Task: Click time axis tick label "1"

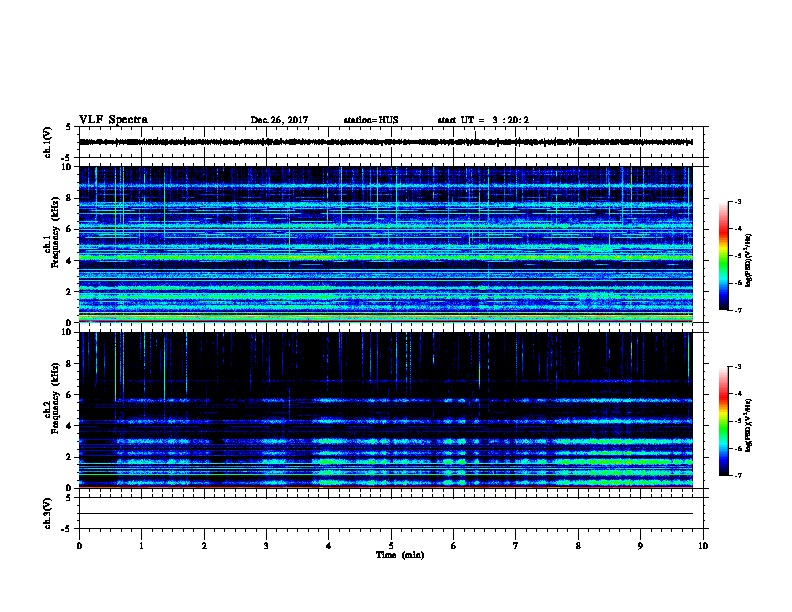Action: coord(142,545)
